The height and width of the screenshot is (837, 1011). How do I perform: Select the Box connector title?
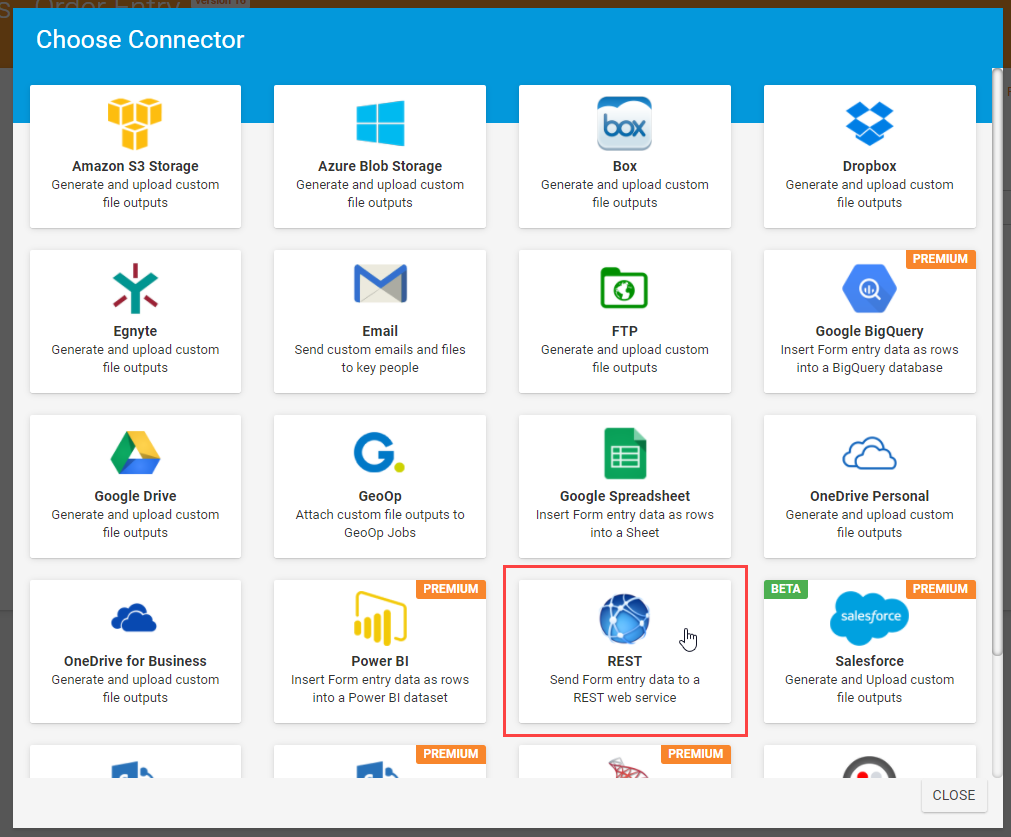click(624, 166)
